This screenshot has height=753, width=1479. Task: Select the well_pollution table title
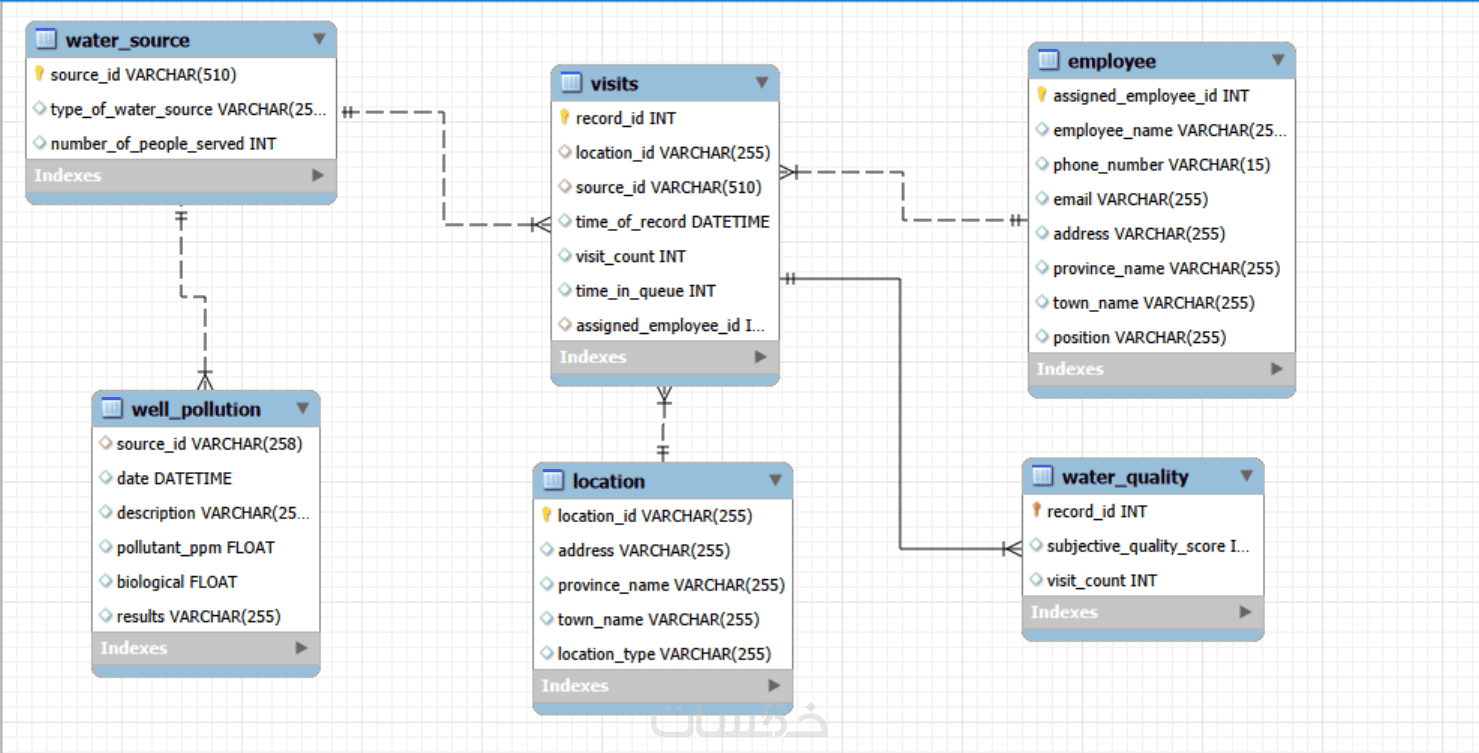pos(196,410)
